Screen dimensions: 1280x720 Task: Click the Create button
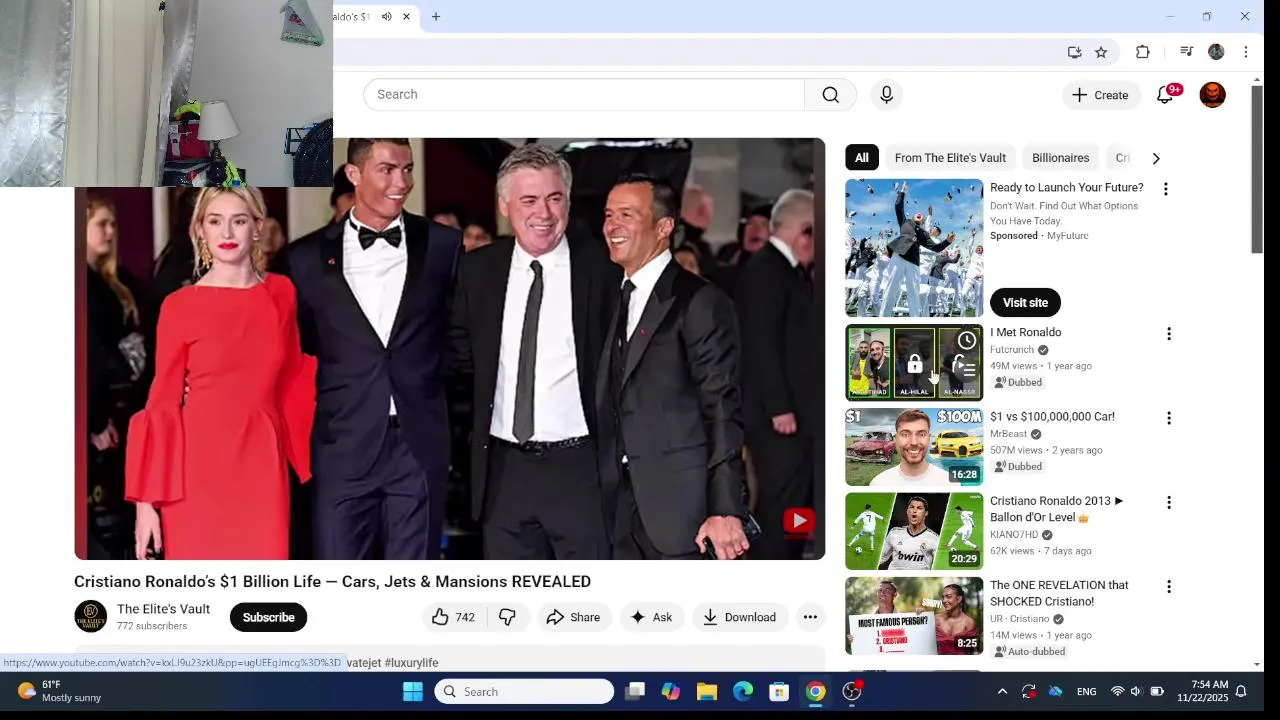pyautogui.click(x=1100, y=95)
